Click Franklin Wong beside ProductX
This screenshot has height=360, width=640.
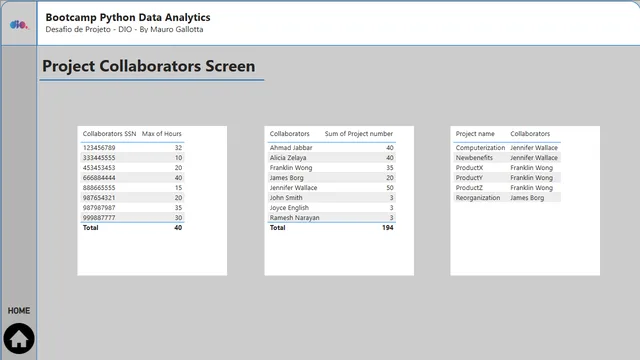tap(531, 168)
